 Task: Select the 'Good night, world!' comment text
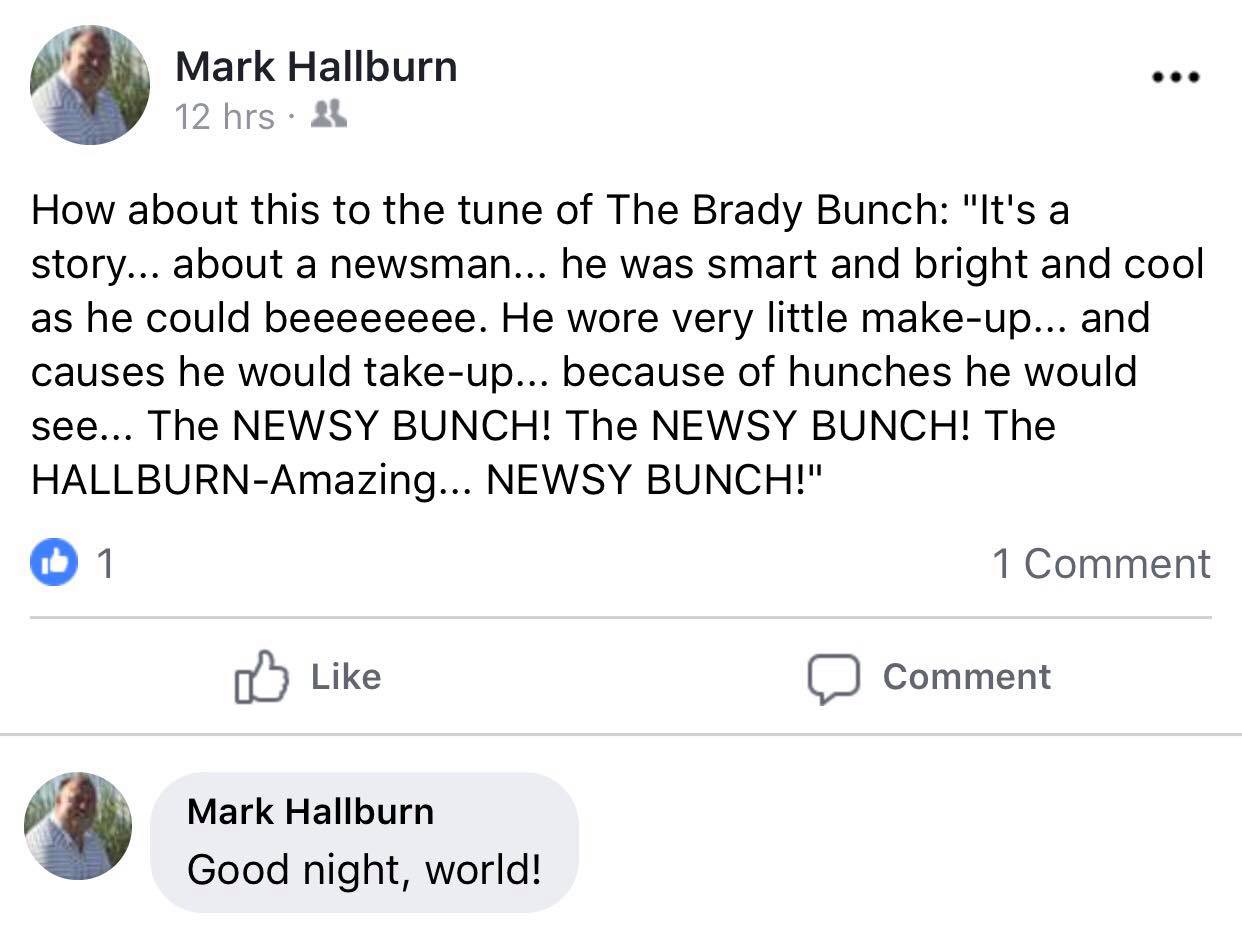(x=364, y=869)
